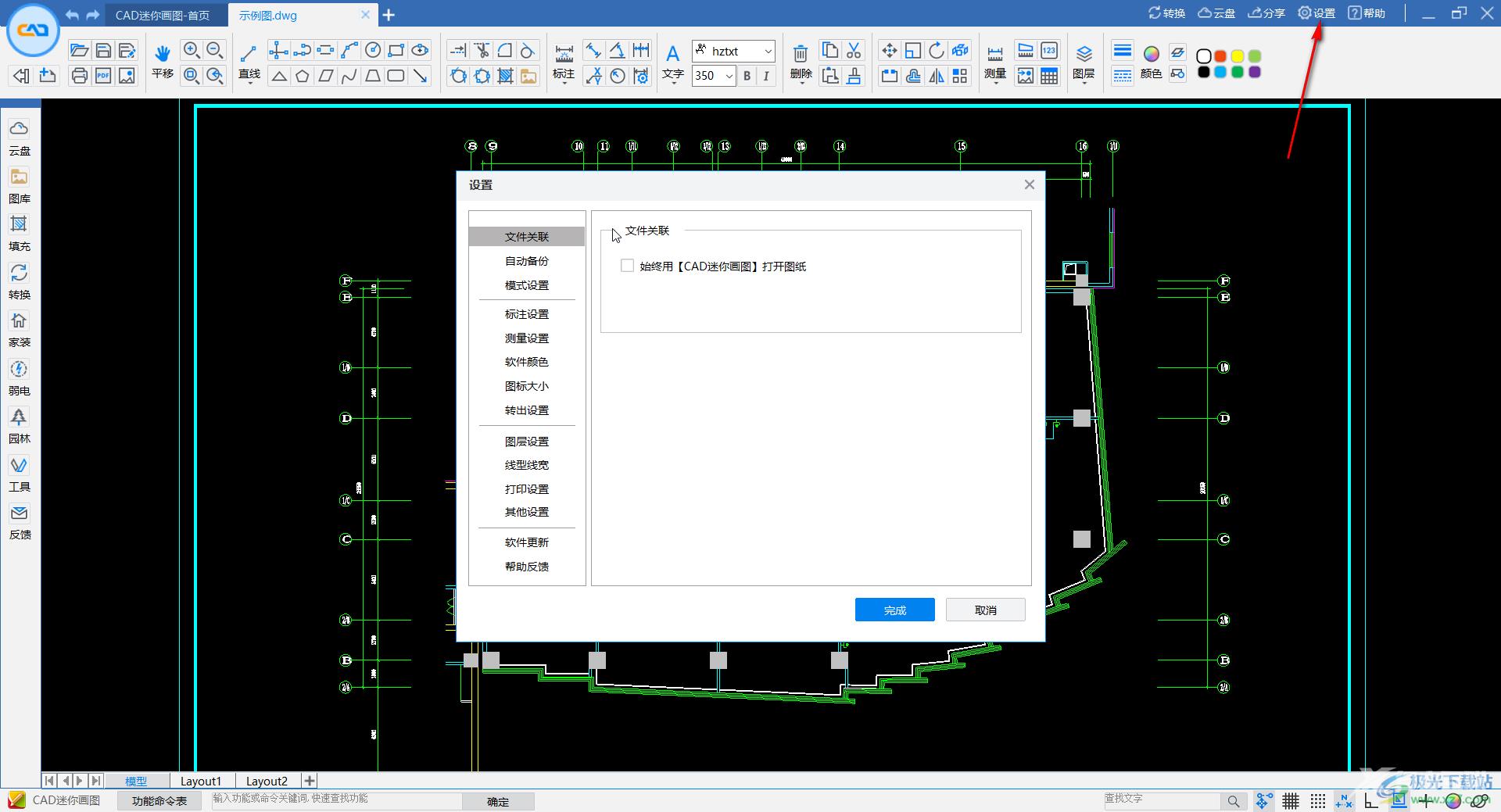Click the text tool A icon
Screen dimensions: 1501x812
point(672,53)
